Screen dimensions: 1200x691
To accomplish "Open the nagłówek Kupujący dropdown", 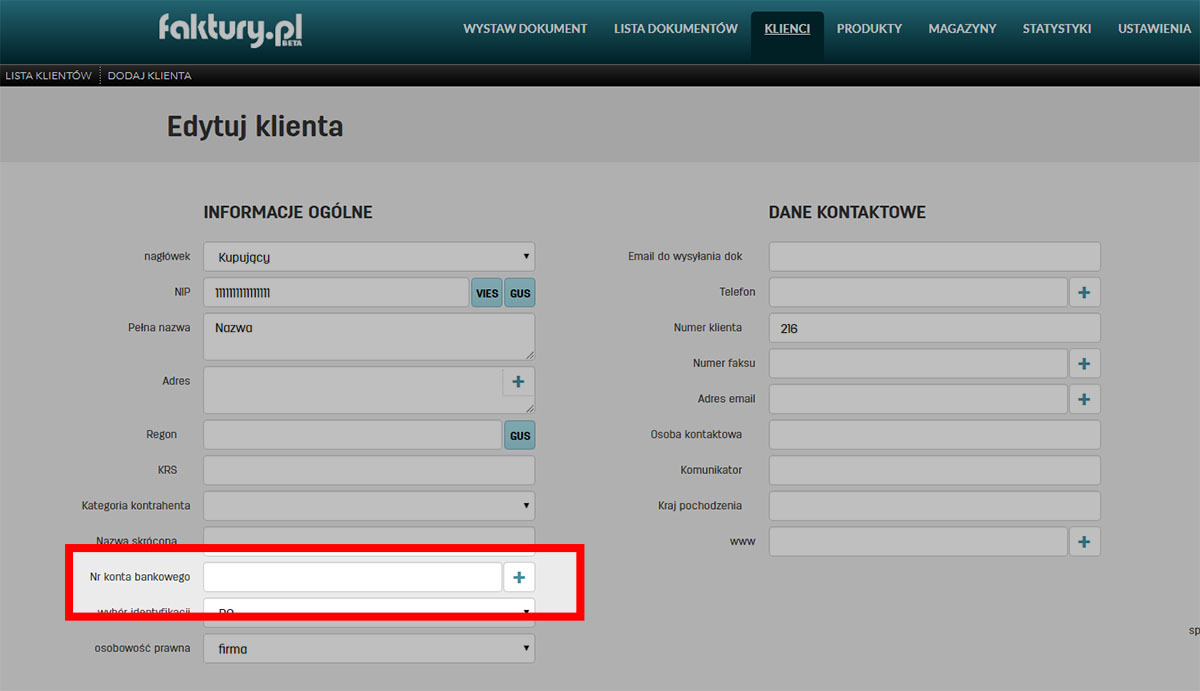I will 369,257.
